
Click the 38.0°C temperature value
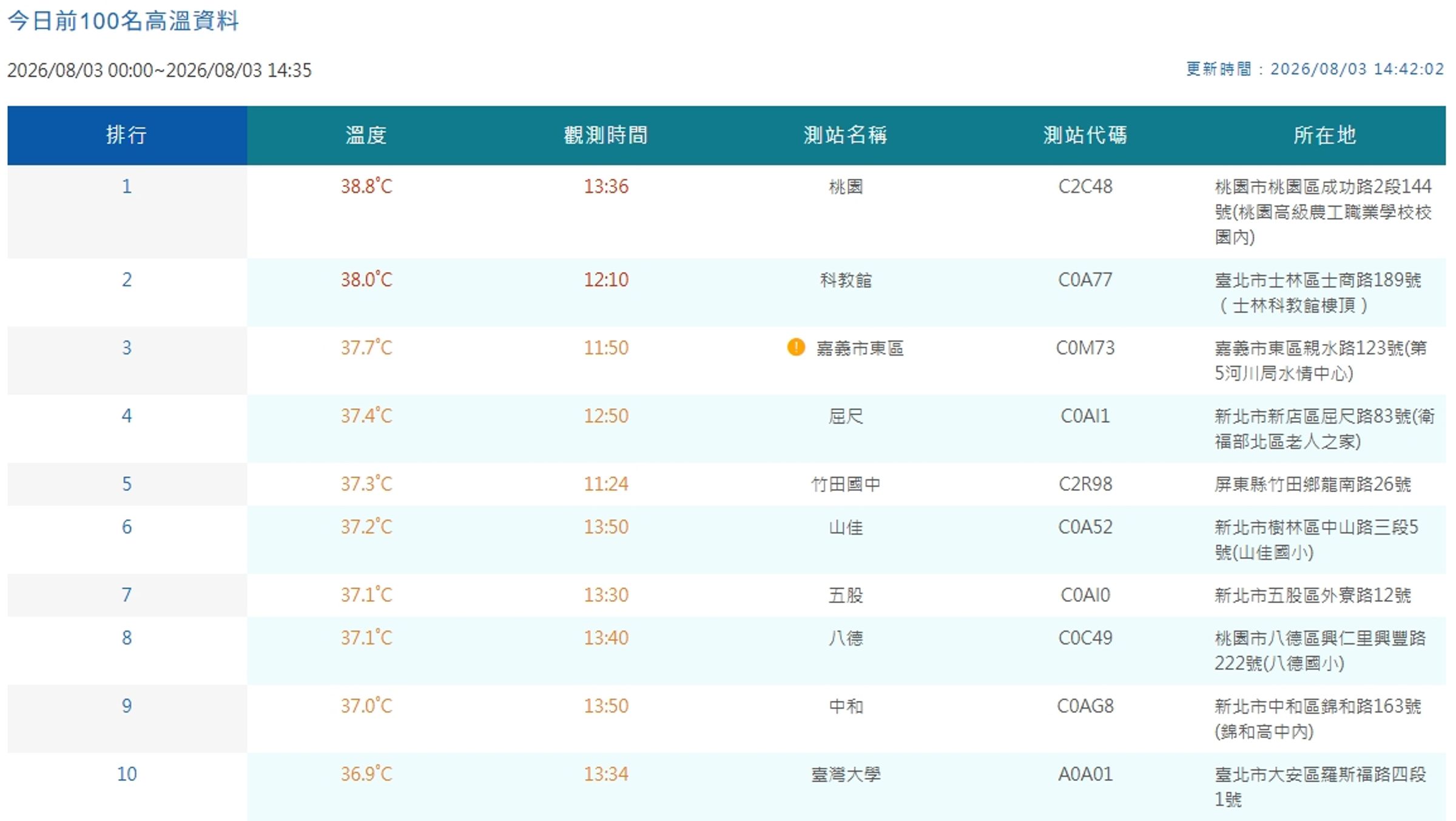[366, 279]
